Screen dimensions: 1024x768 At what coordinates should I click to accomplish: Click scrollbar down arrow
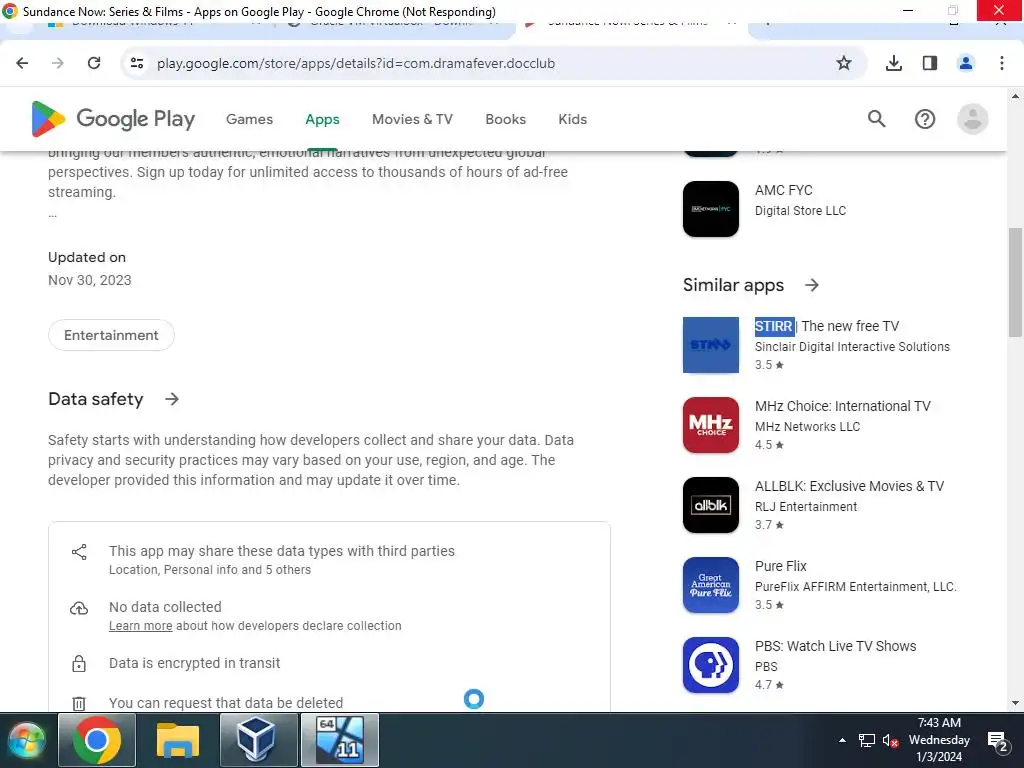[1015, 703]
